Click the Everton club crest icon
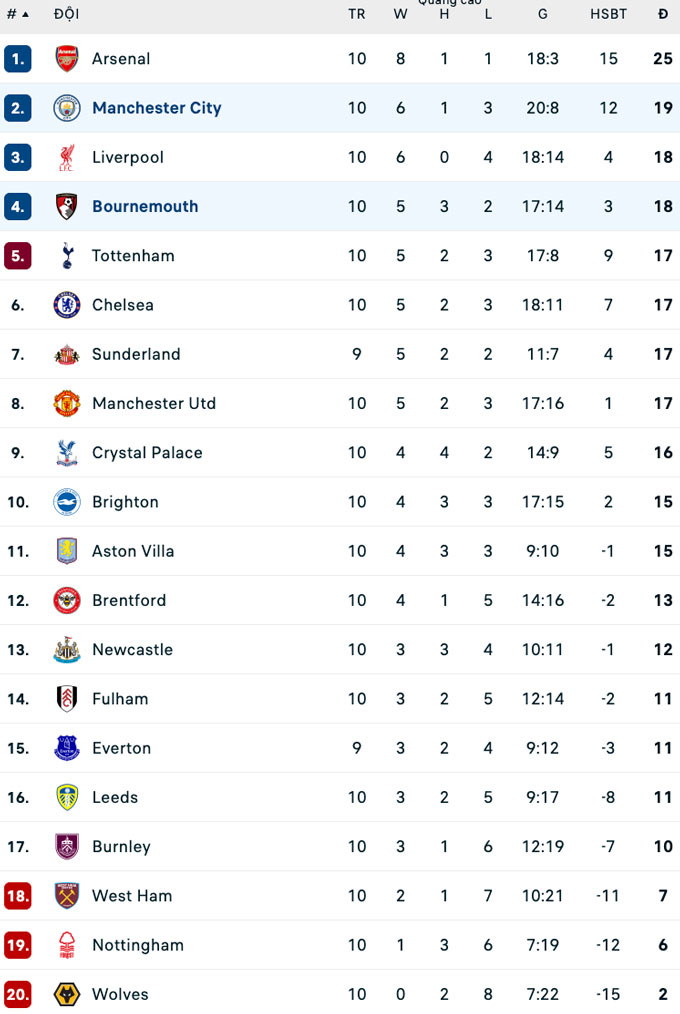680x1014 pixels. click(67, 748)
